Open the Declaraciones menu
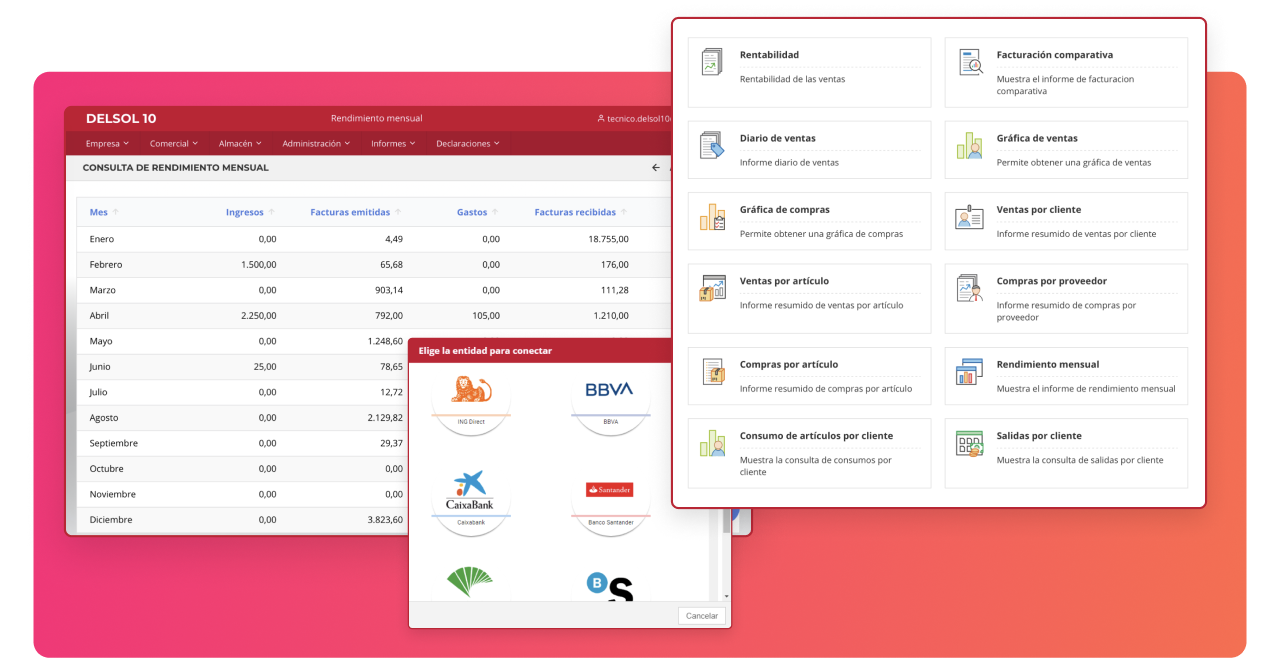This screenshot has height=658, width=1280. [x=467, y=144]
